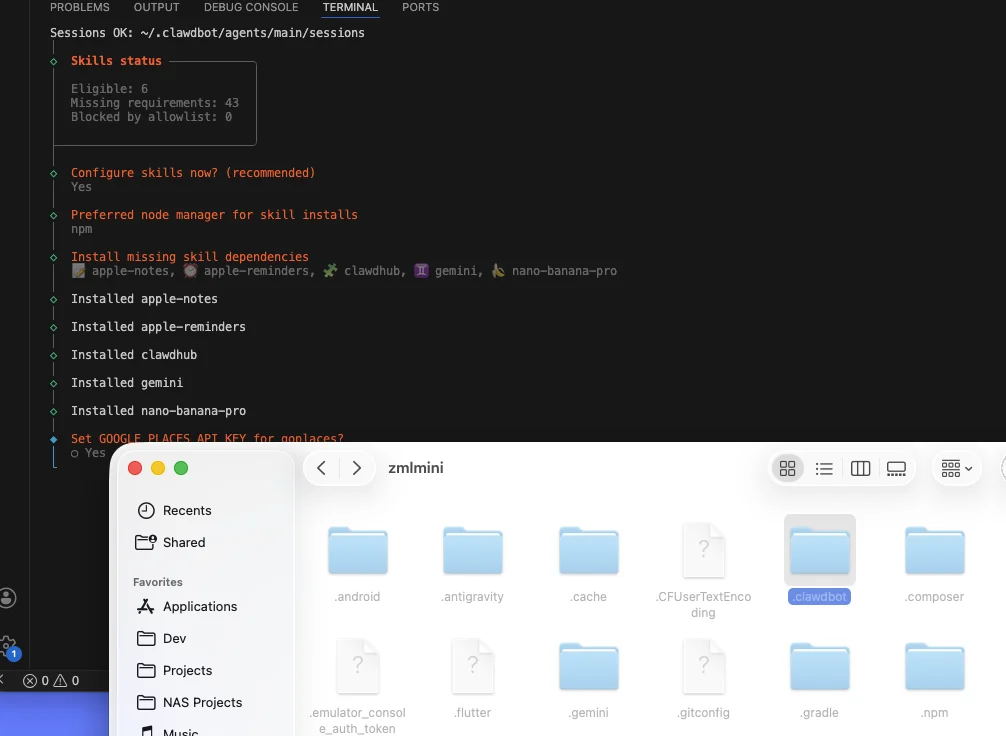The image size is (1006, 736).
Task: Select the .antigravity folder icon
Action: 473,551
